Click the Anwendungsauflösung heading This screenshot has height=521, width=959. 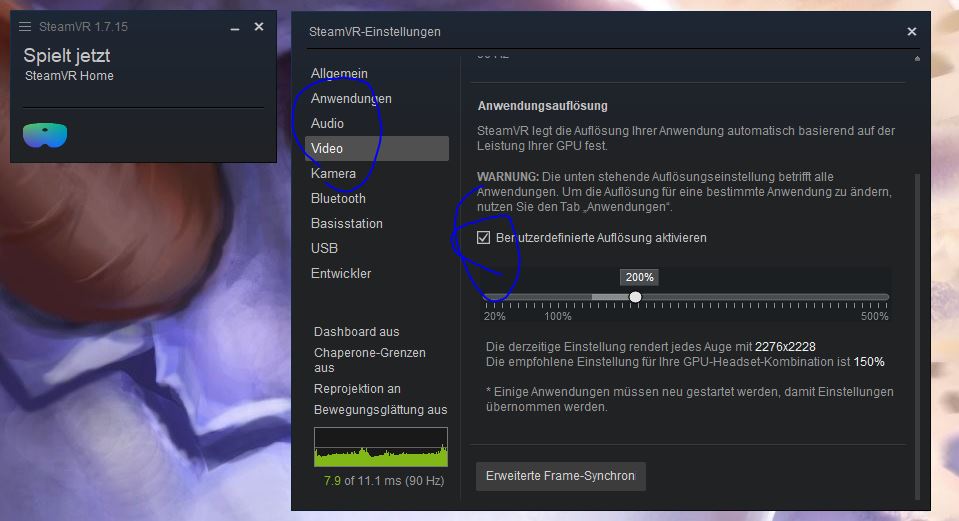pyautogui.click(x=542, y=106)
